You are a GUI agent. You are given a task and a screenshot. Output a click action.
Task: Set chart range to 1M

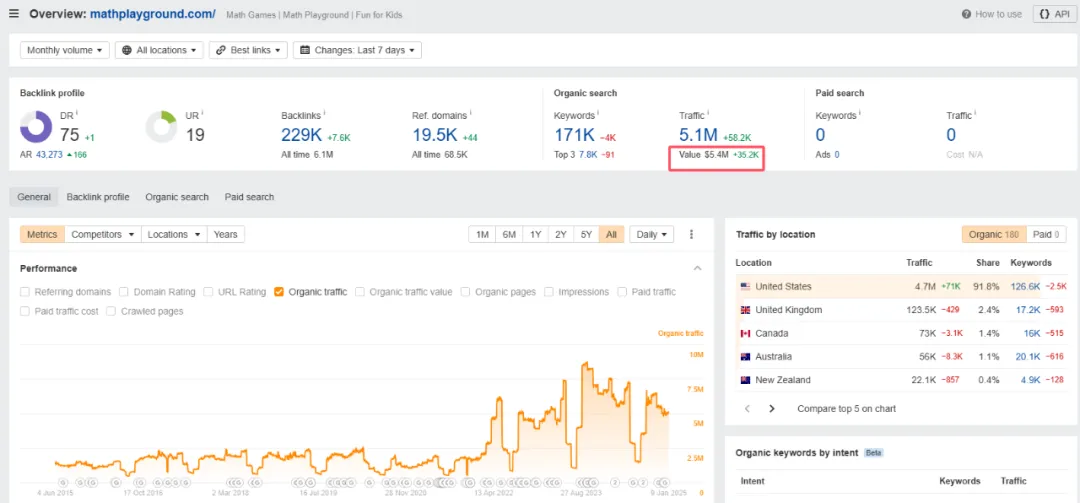point(482,234)
